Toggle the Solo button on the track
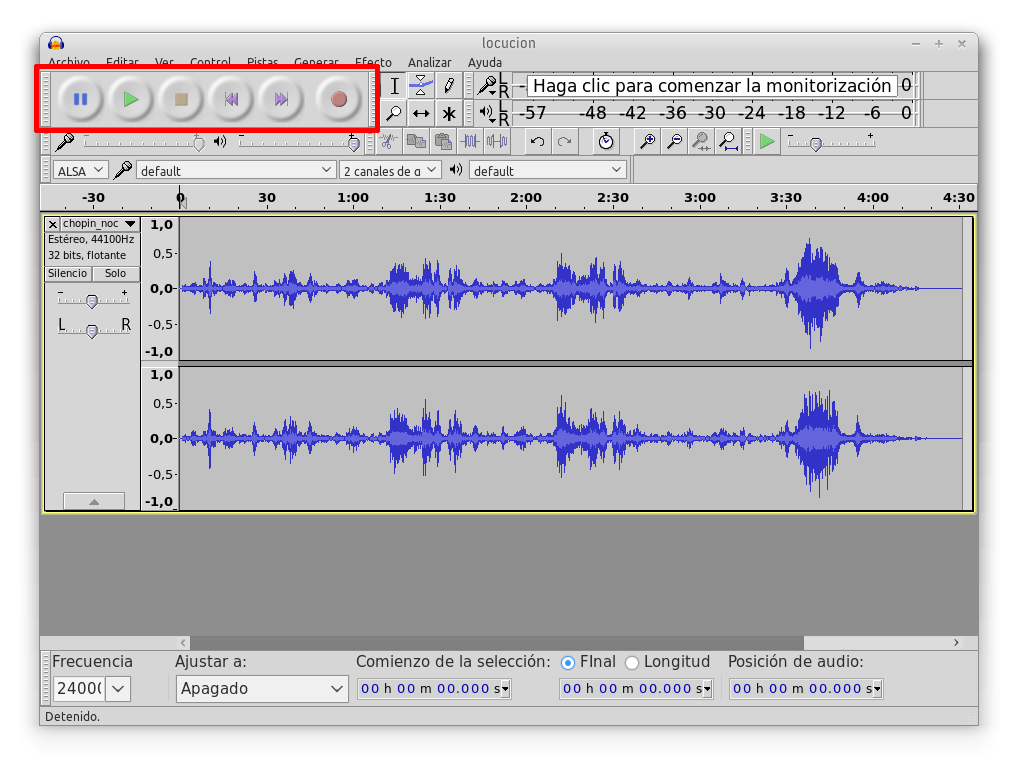Image resolution: width=1021 pixels, height=767 pixels. 115,273
